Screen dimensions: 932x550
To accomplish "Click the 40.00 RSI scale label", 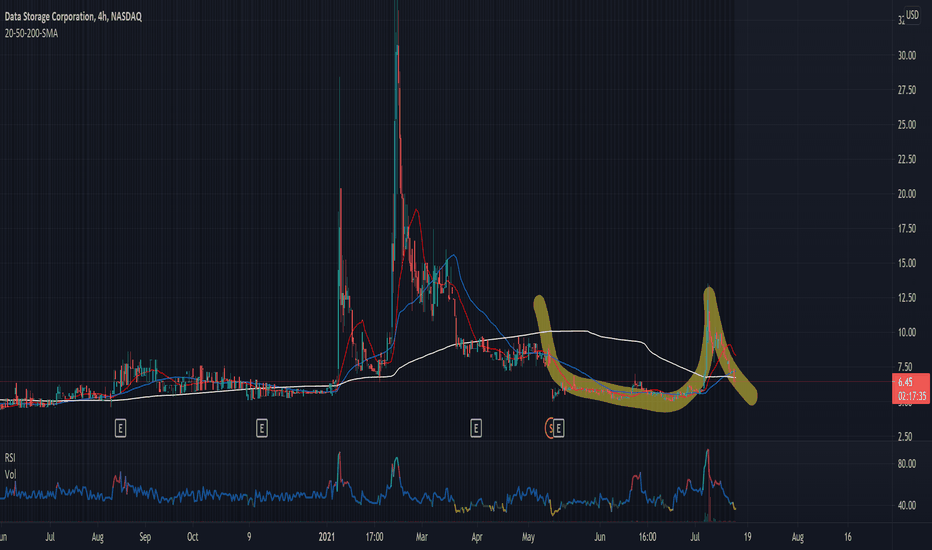I will click(906, 505).
